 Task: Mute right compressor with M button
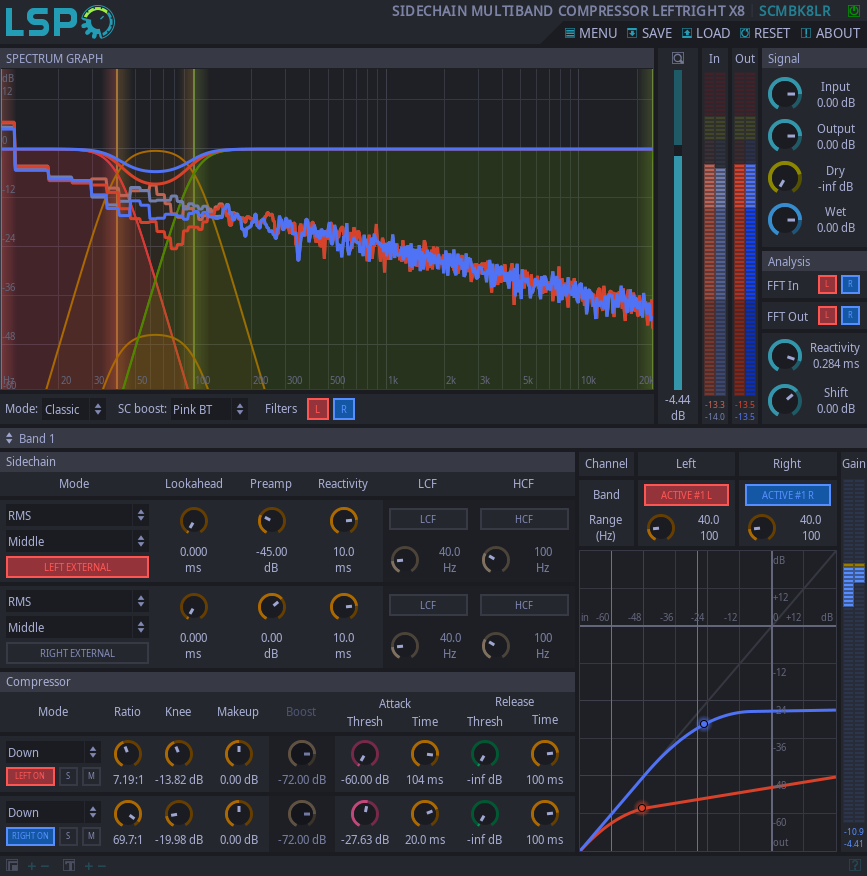click(91, 836)
